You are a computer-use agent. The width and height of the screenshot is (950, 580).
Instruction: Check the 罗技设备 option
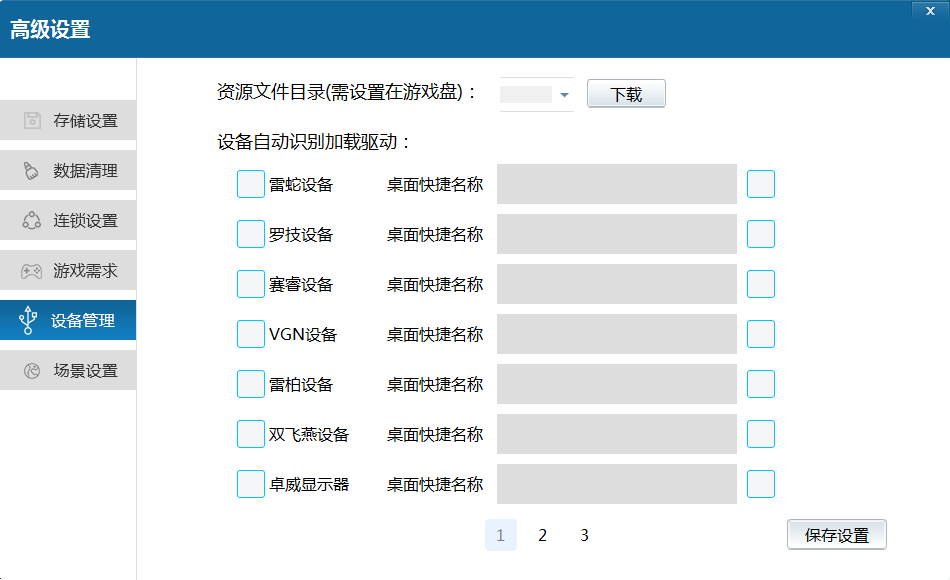[250, 234]
